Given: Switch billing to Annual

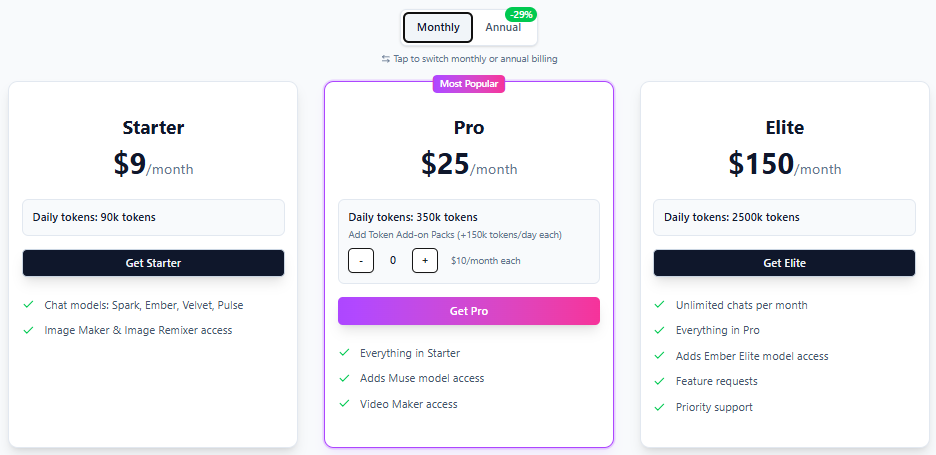Looking at the screenshot, I should pyautogui.click(x=503, y=27).
